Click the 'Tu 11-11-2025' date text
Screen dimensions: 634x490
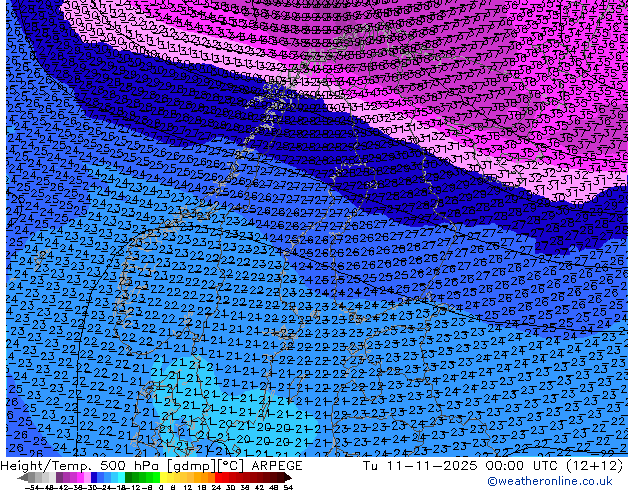coord(420,466)
